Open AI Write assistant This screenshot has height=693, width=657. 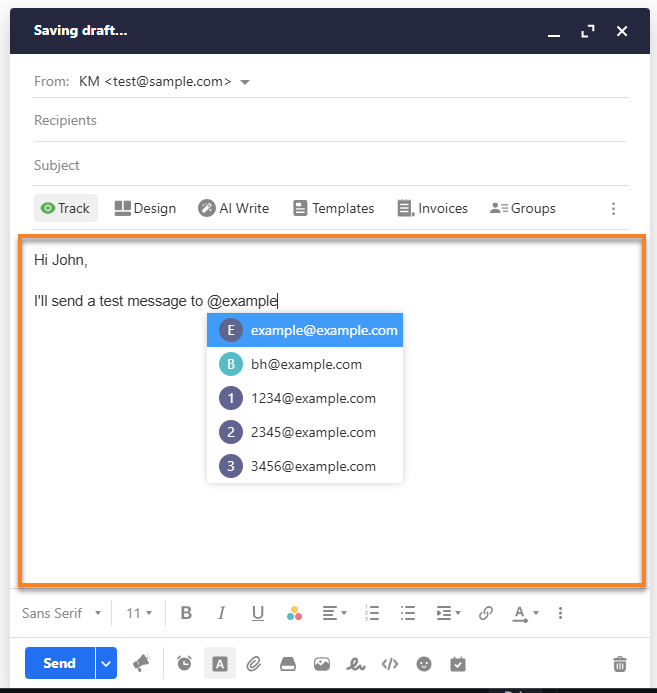point(233,208)
